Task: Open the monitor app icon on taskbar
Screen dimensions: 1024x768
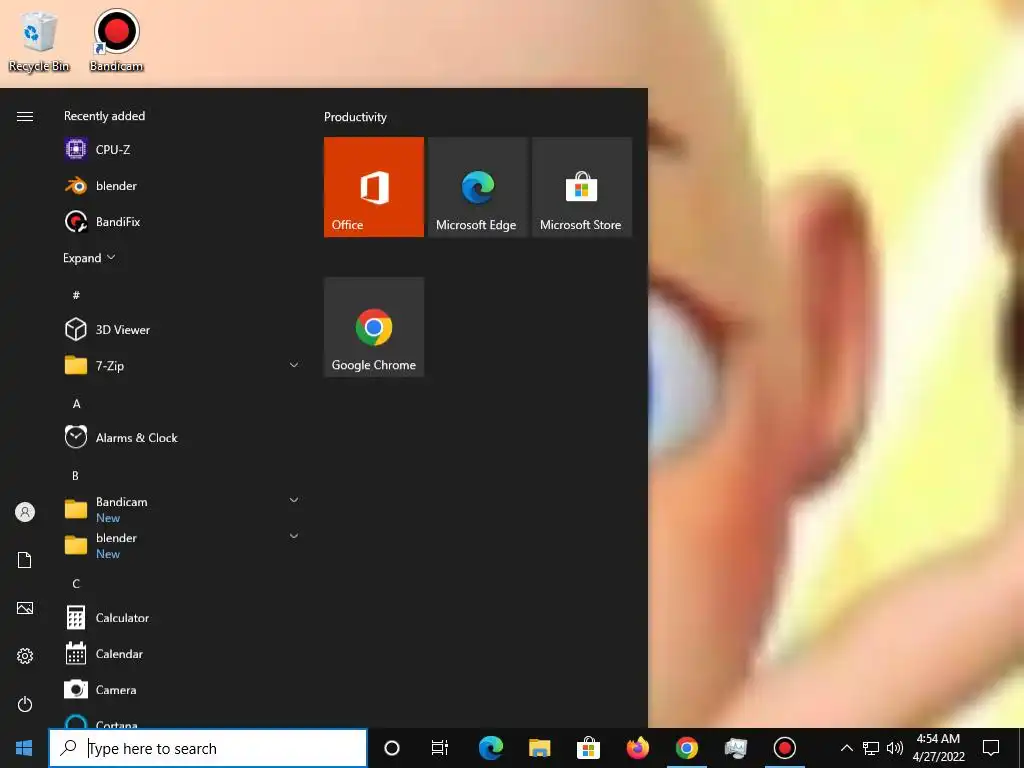Action: pyautogui.click(x=735, y=748)
